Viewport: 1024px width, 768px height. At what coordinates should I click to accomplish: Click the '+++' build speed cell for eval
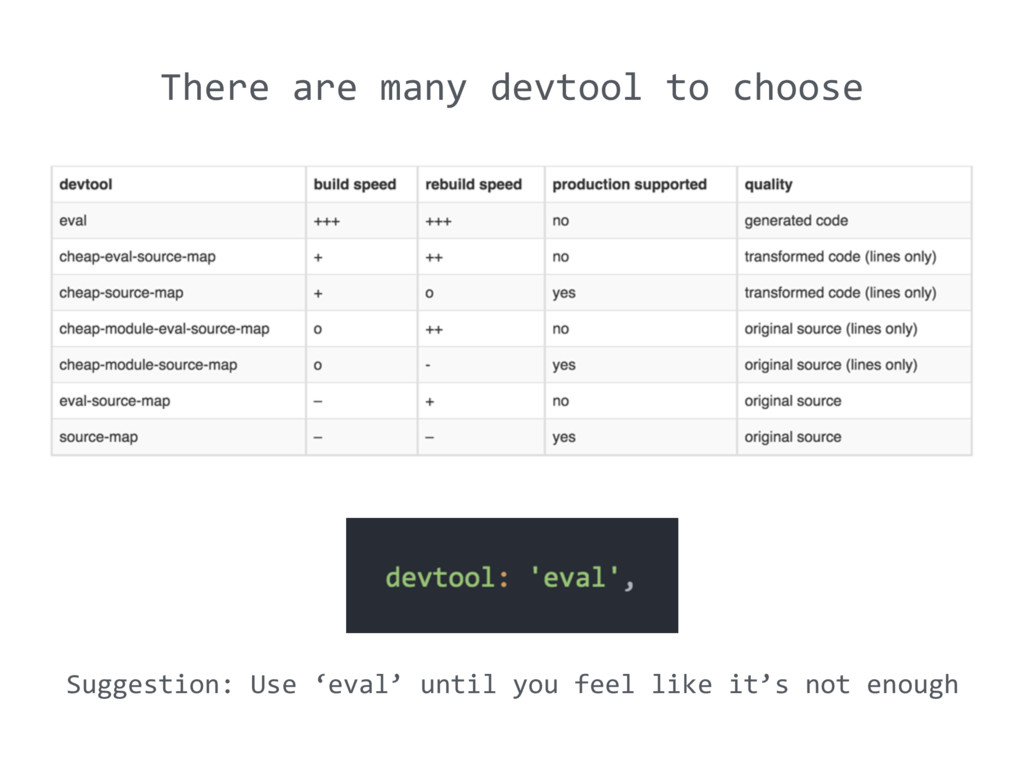[x=327, y=221]
